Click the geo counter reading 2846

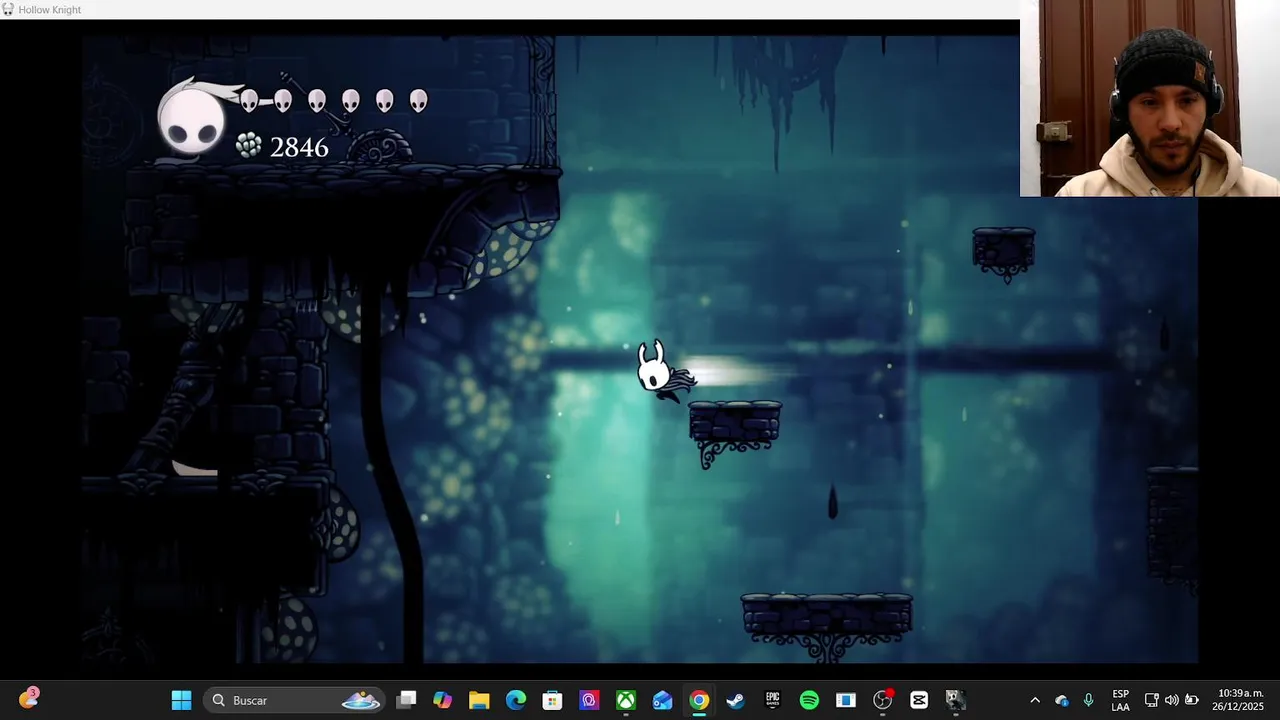pos(298,148)
